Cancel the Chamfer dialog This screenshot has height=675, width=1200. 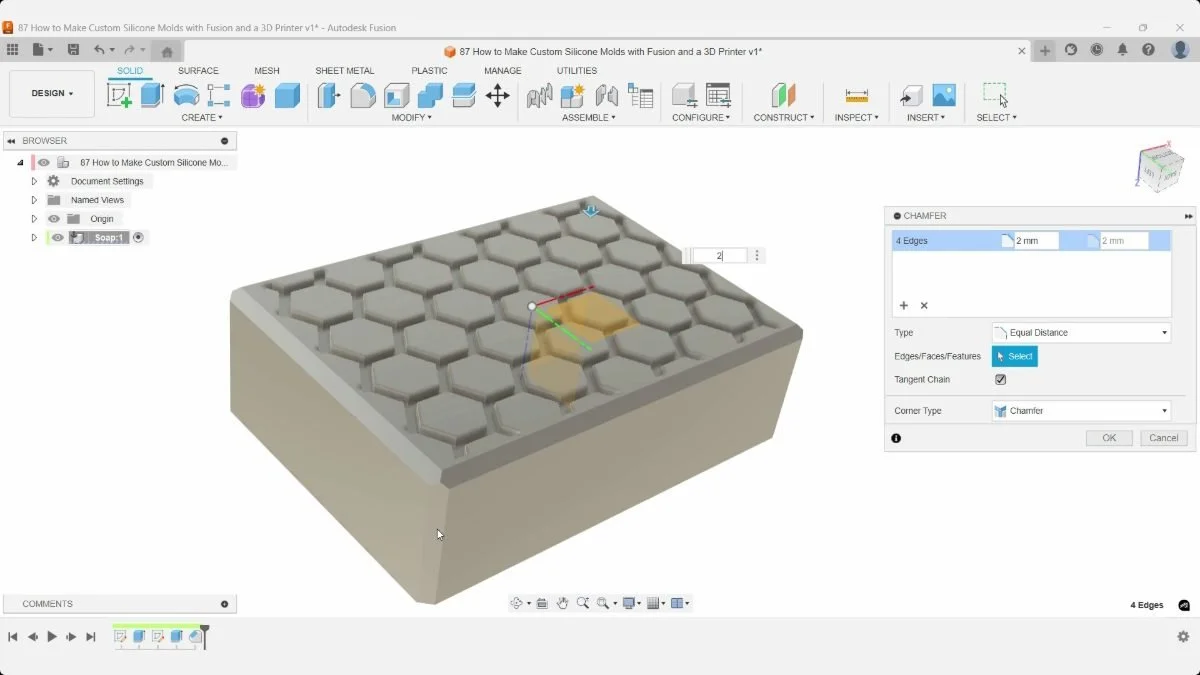pyautogui.click(x=1164, y=438)
